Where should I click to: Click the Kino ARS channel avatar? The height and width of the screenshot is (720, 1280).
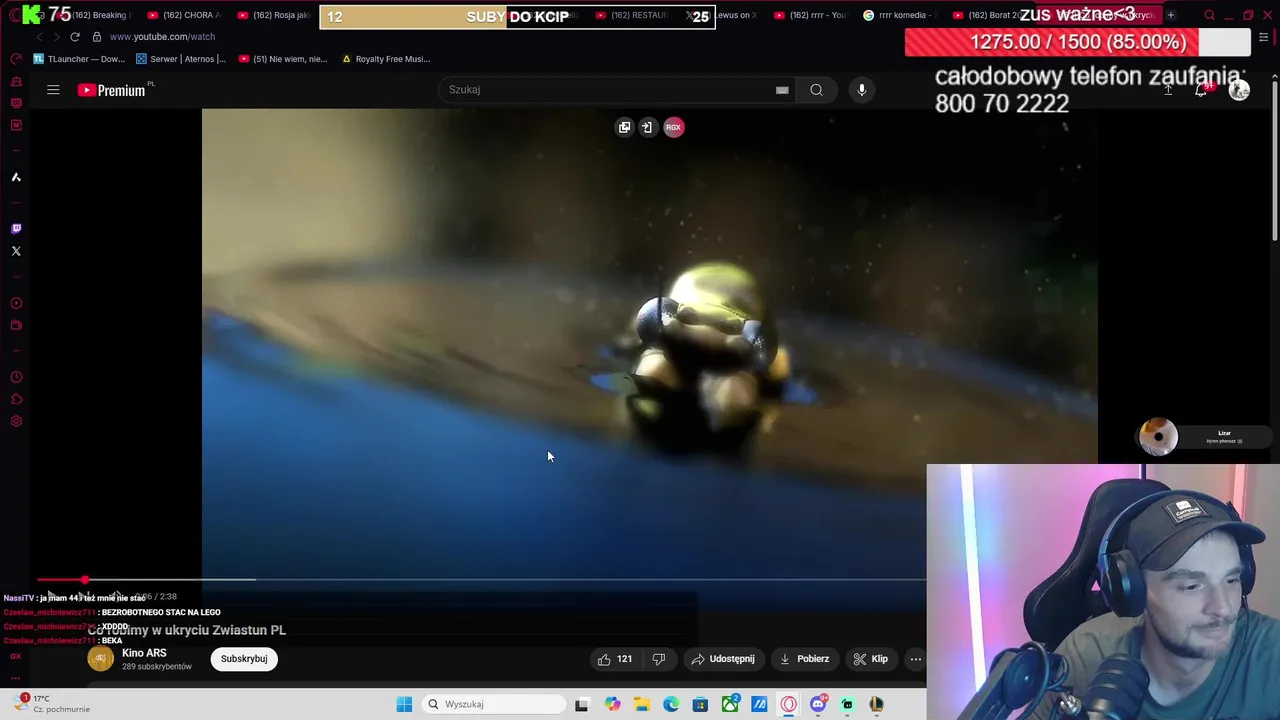tap(100, 659)
